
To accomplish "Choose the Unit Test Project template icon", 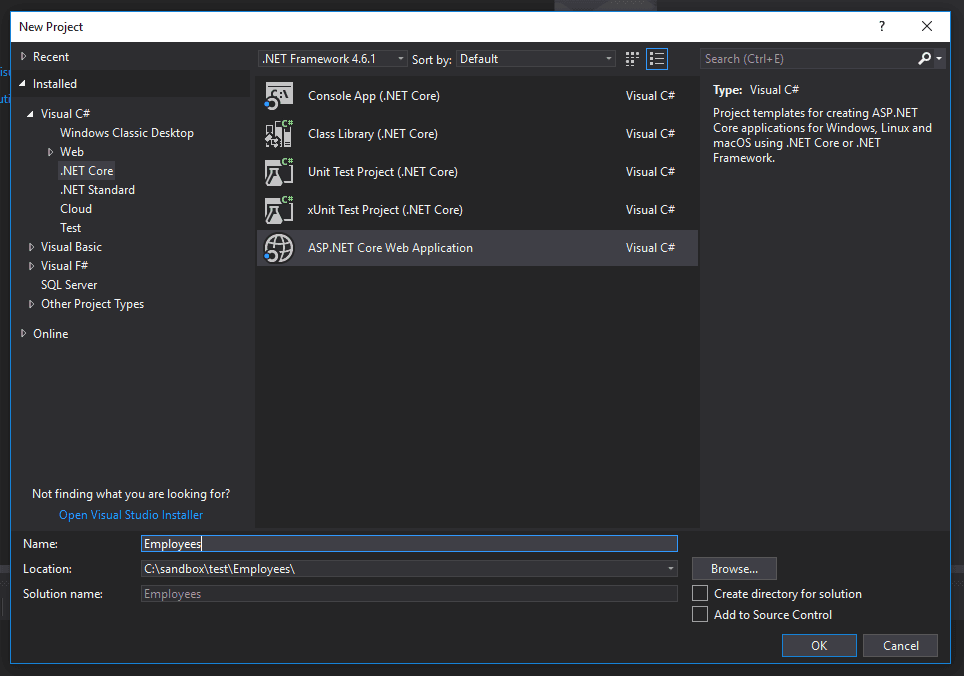I will pos(279,172).
